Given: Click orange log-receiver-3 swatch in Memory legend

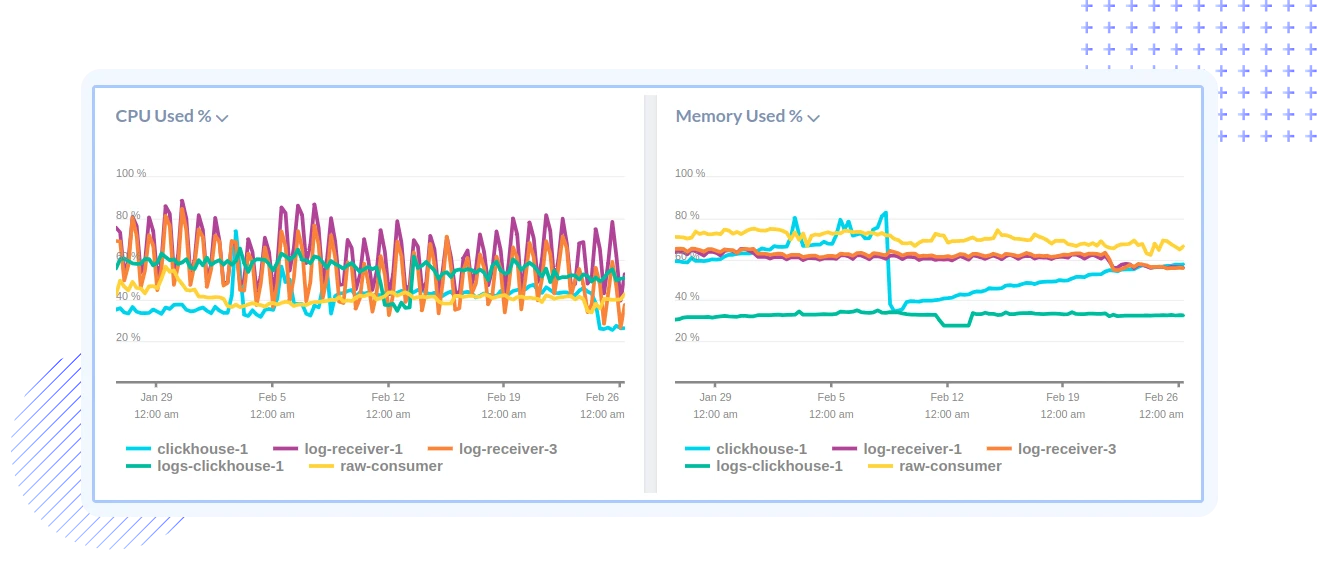Looking at the screenshot, I should (999, 449).
